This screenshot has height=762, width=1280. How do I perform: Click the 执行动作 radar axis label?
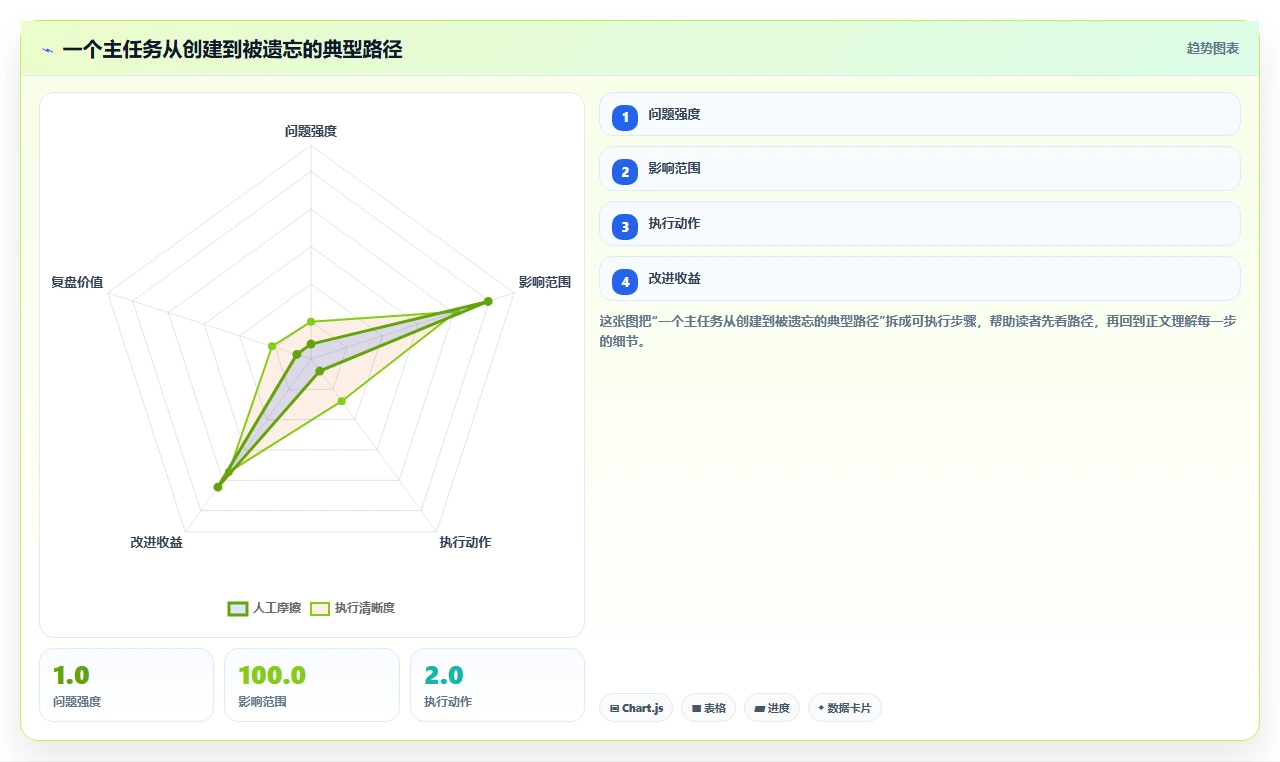pos(465,542)
